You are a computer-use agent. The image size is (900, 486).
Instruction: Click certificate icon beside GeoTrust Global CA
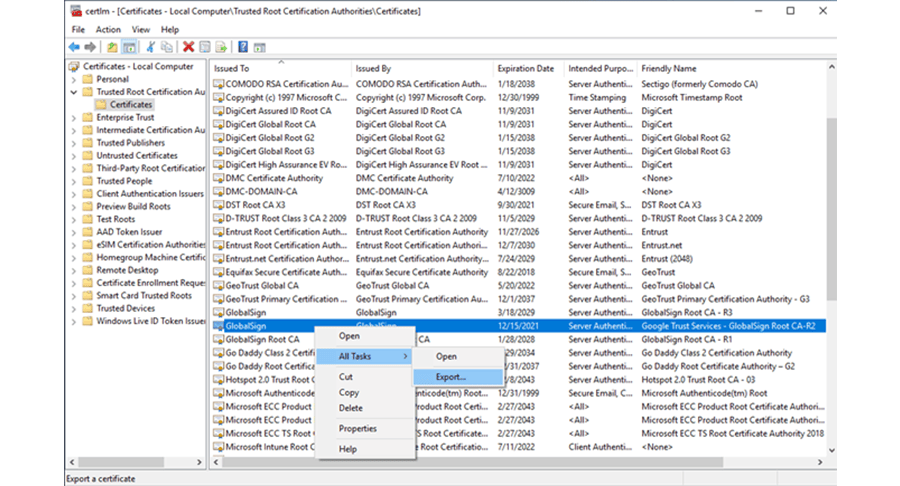[x=218, y=286]
